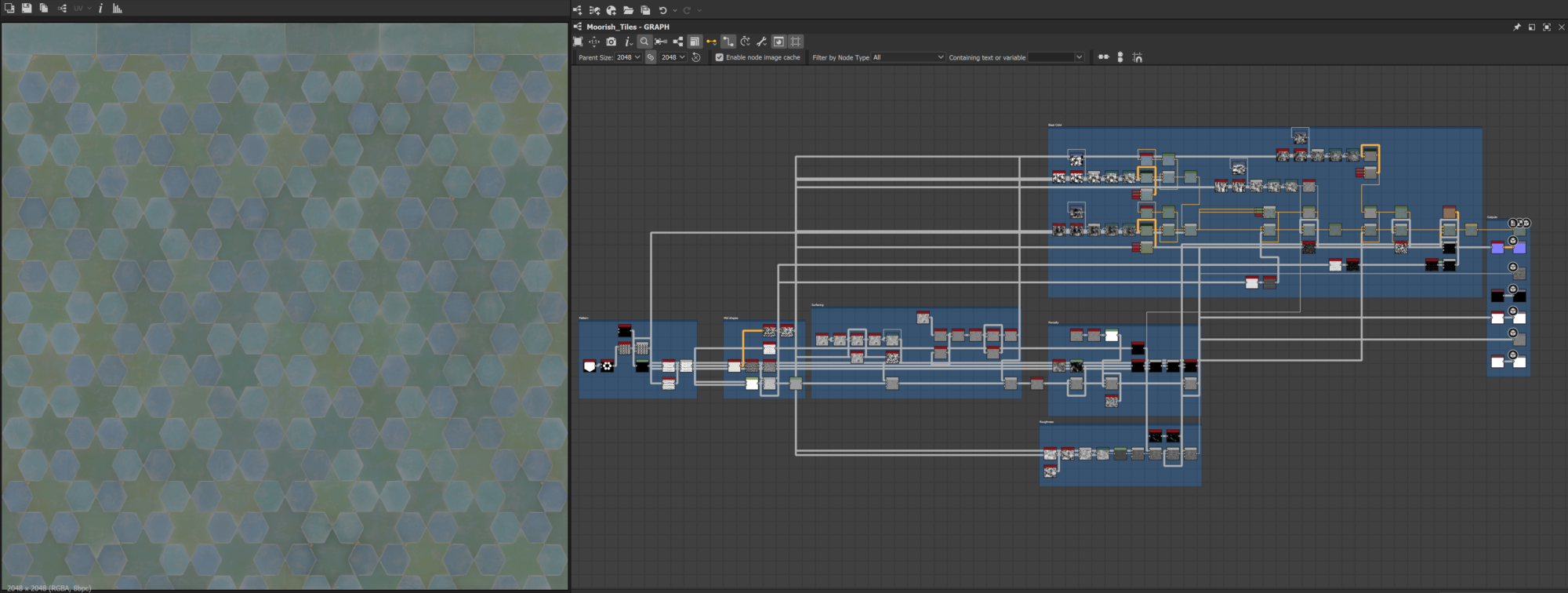Screen dimensions: 1568x593
Task: Click the undo arrow icon
Action: click(662, 10)
